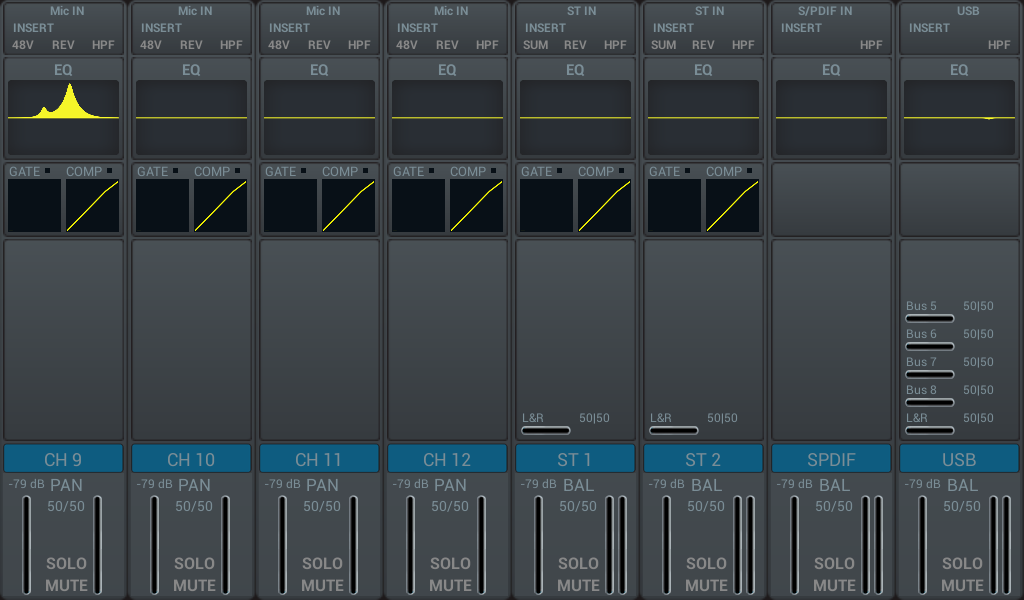Image resolution: width=1024 pixels, height=600 pixels.
Task: Adjust the USB Bus 8 send slider
Action: (x=930, y=403)
